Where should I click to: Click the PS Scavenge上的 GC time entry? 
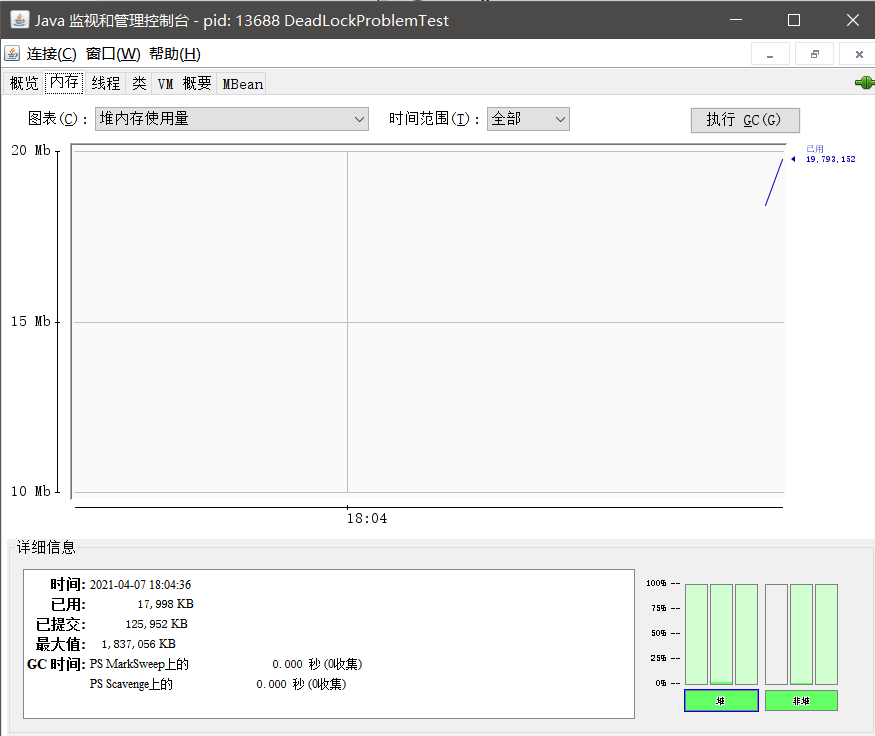pyautogui.click(x=218, y=684)
